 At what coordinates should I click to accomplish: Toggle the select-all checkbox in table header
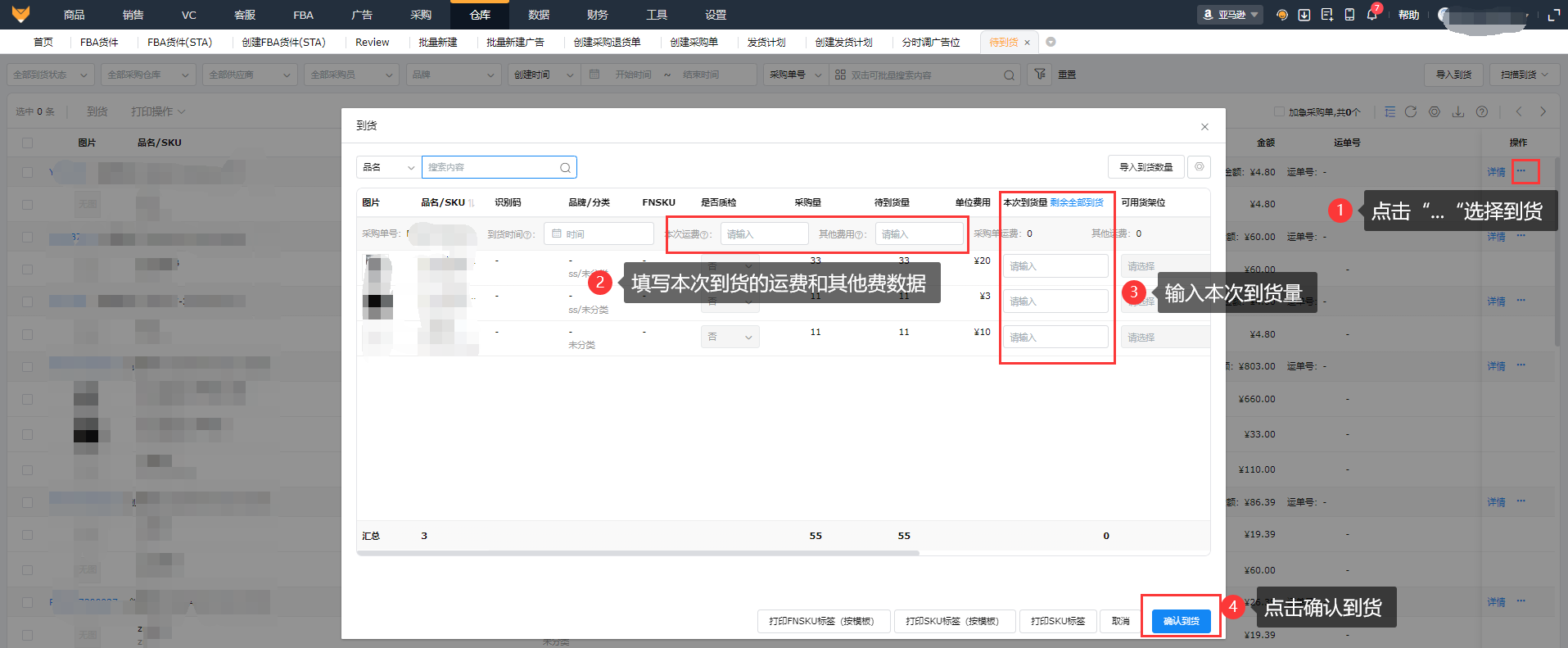tap(27, 143)
